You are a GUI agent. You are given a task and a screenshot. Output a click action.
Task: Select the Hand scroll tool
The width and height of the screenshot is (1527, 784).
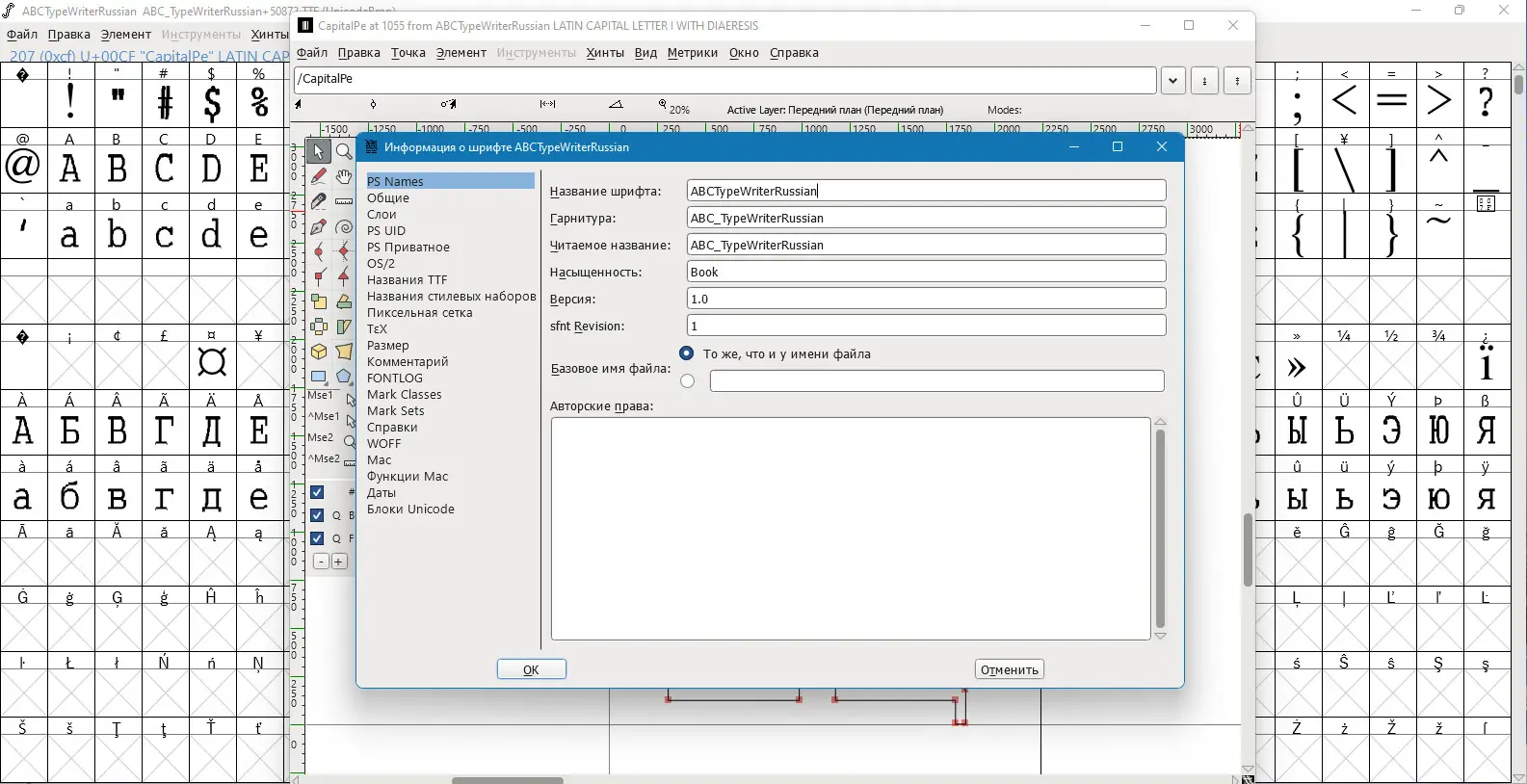click(x=344, y=177)
